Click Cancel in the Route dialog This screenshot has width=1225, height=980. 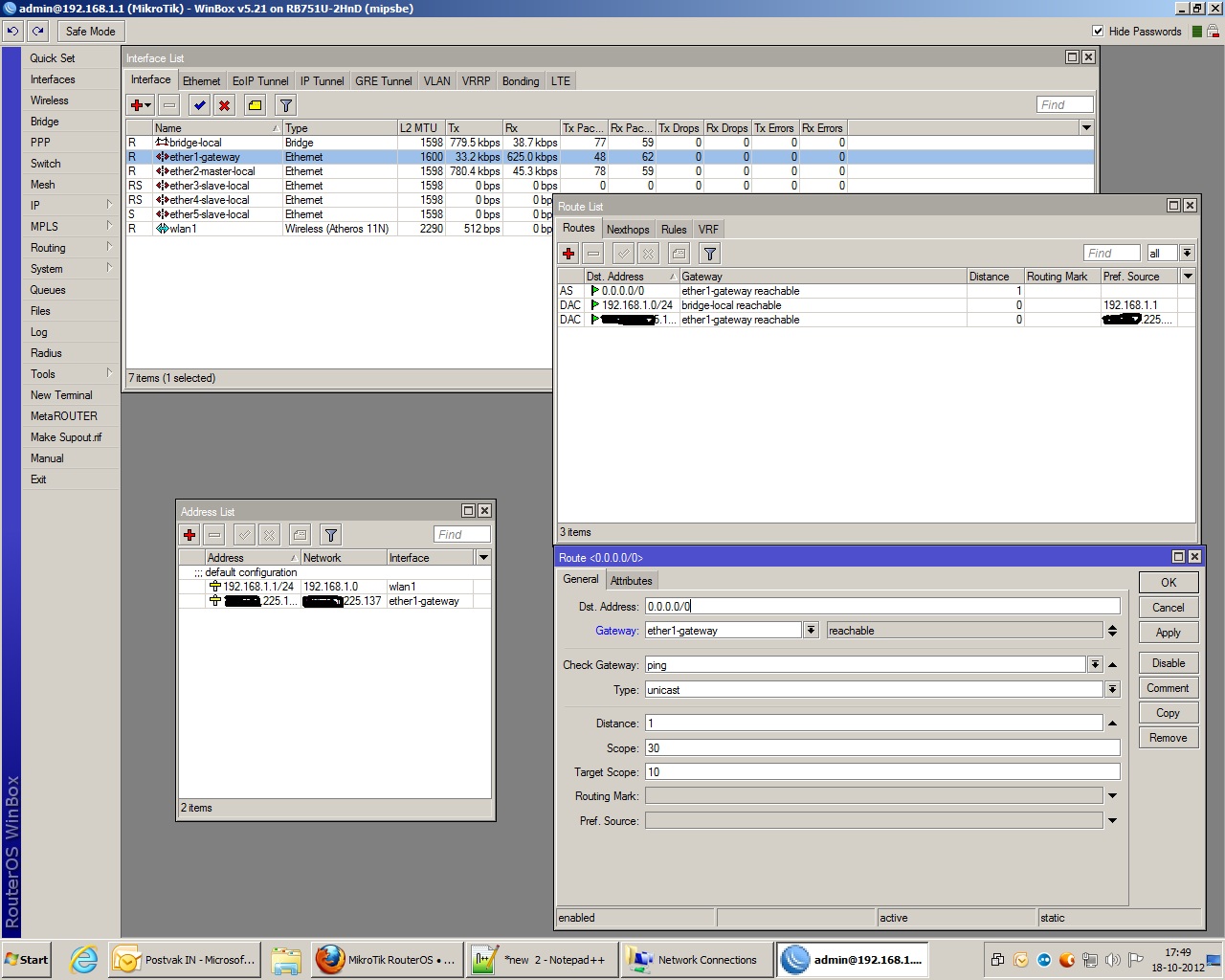(x=1169, y=608)
